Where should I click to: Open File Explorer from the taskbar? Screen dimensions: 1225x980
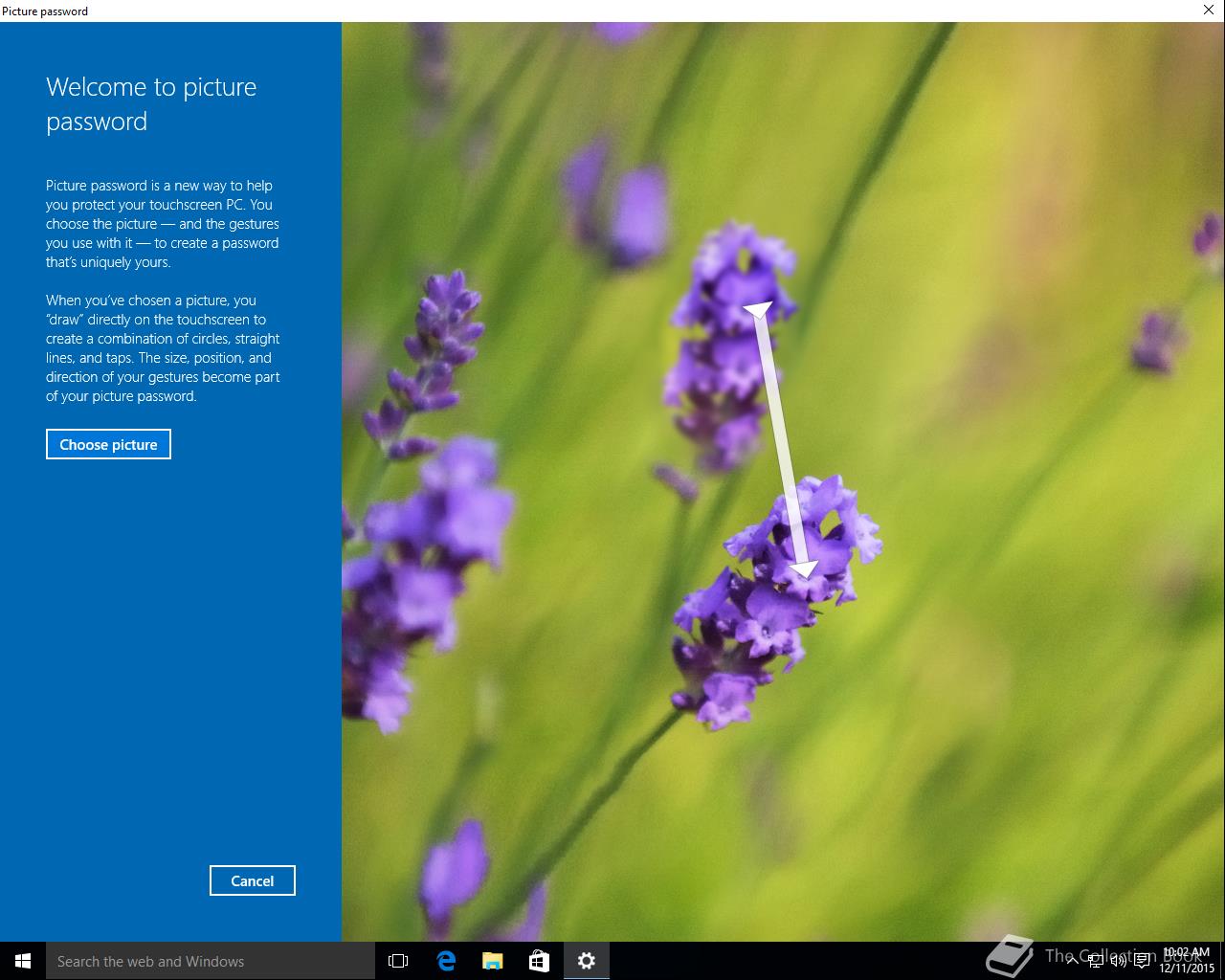pyautogui.click(x=492, y=961)
